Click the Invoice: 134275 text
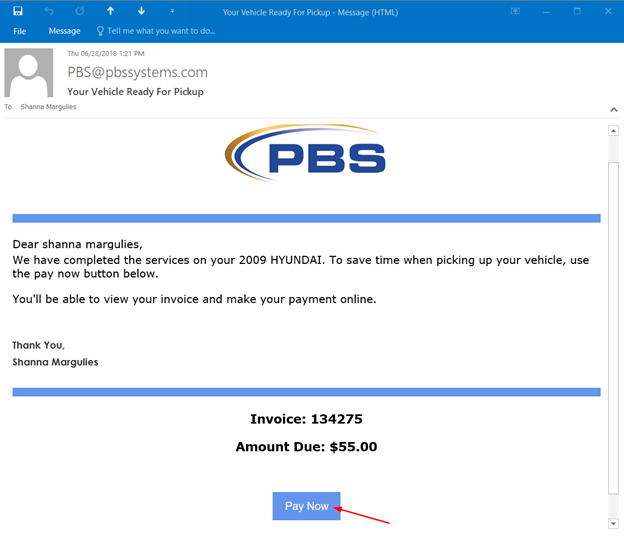 point(306,419)
